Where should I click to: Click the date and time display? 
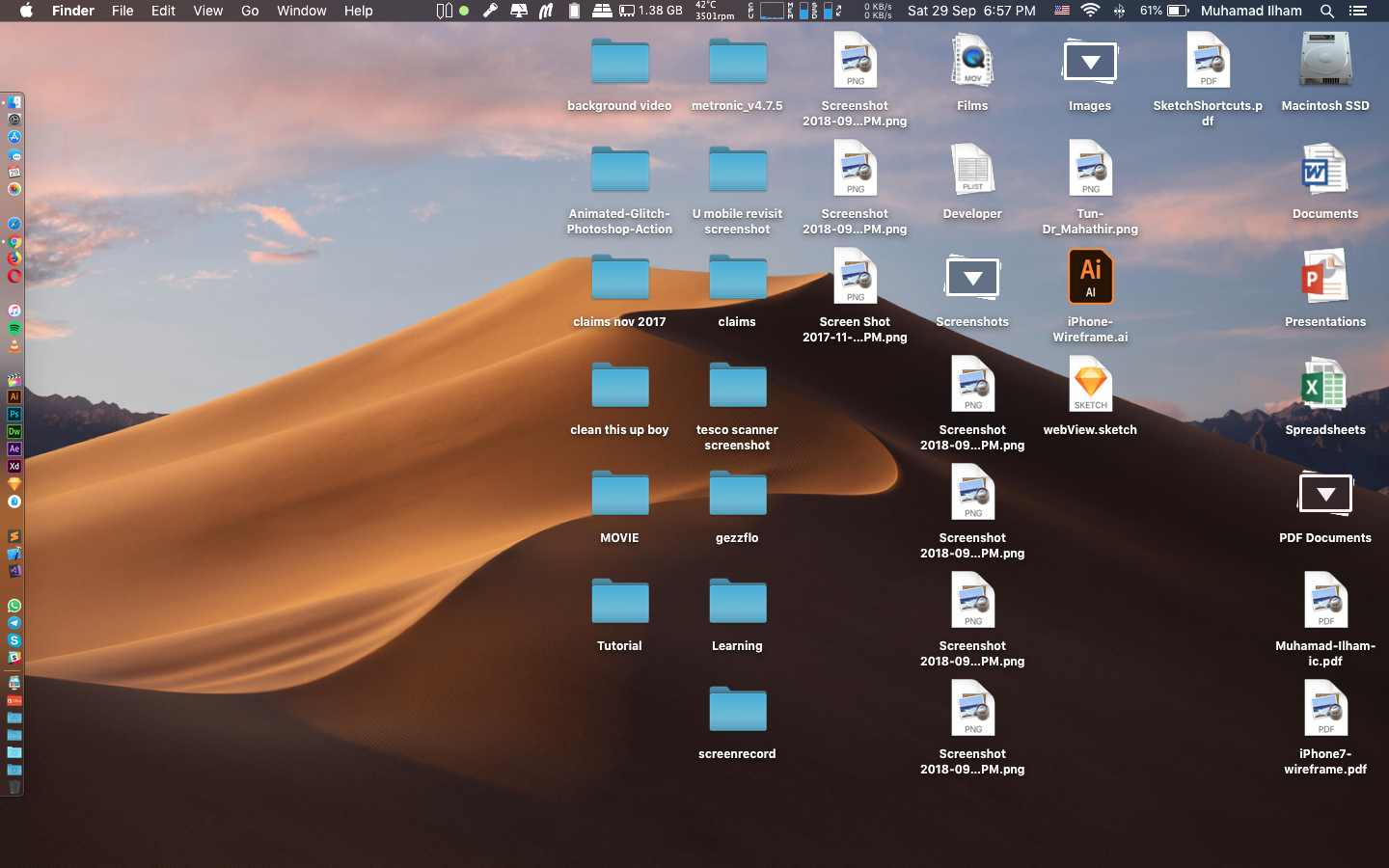[971, 11]
